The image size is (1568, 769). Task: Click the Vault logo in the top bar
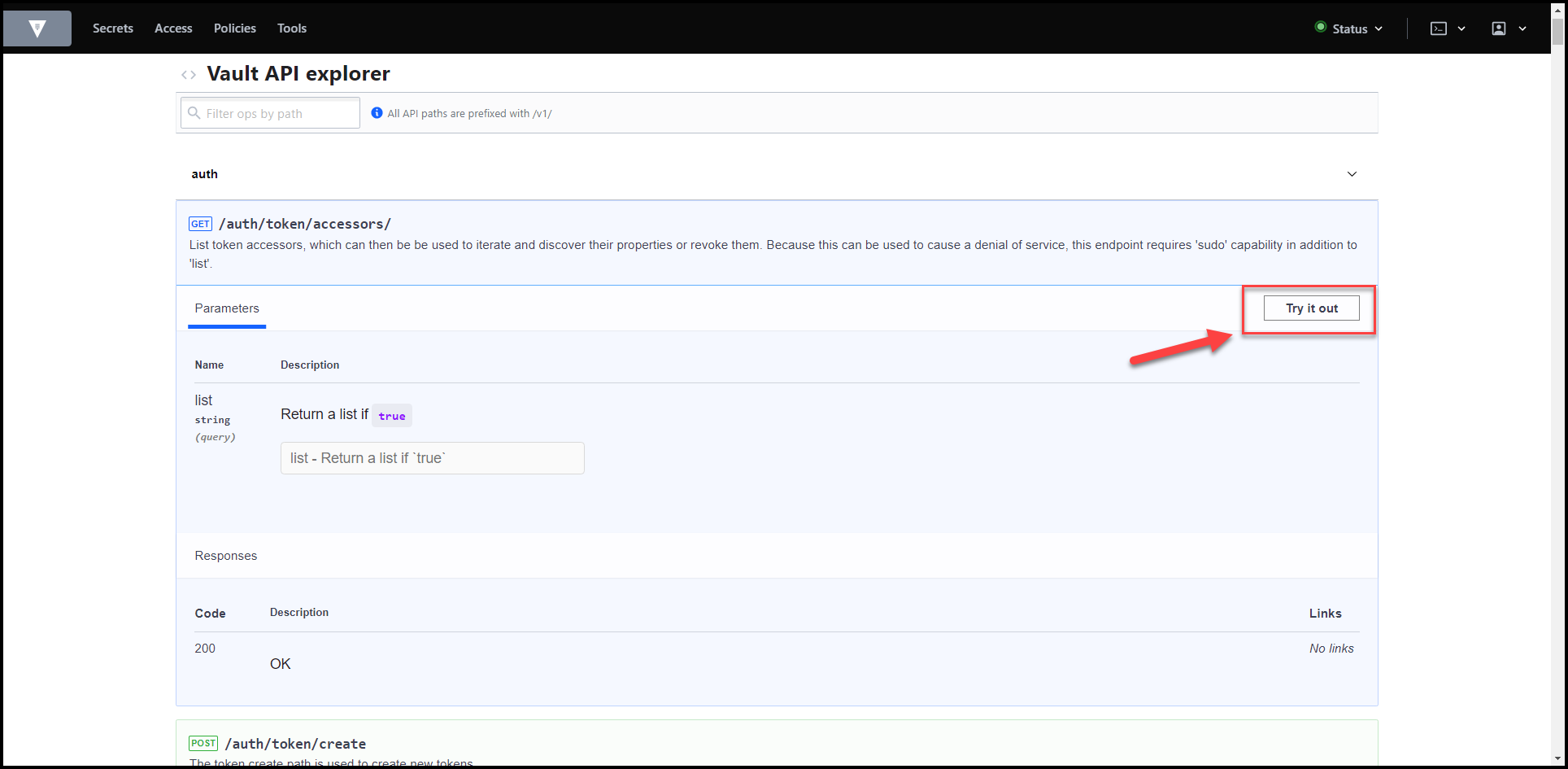coord(37,28)
